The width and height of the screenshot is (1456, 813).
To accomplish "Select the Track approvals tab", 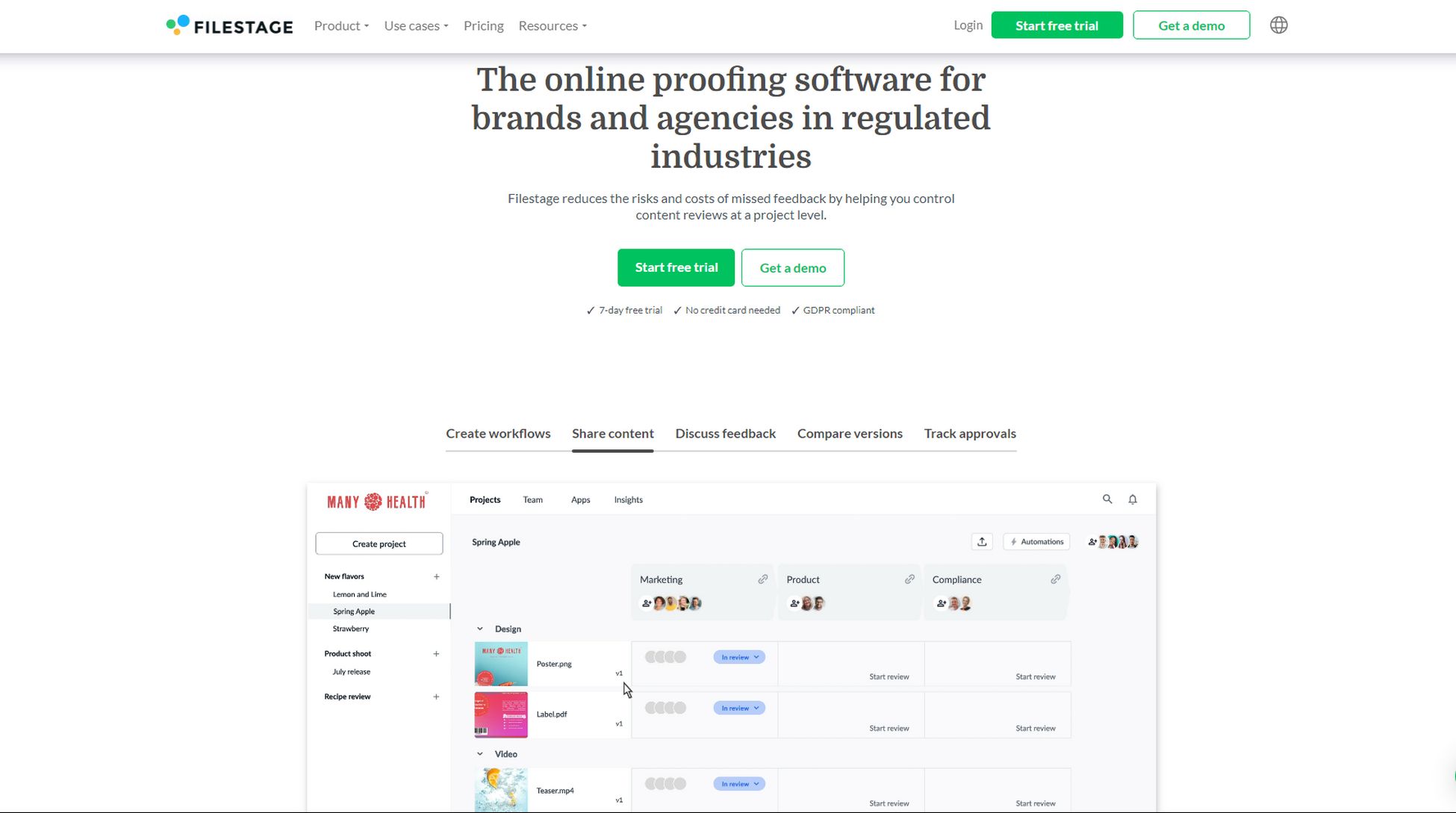I will click(970, 433).
